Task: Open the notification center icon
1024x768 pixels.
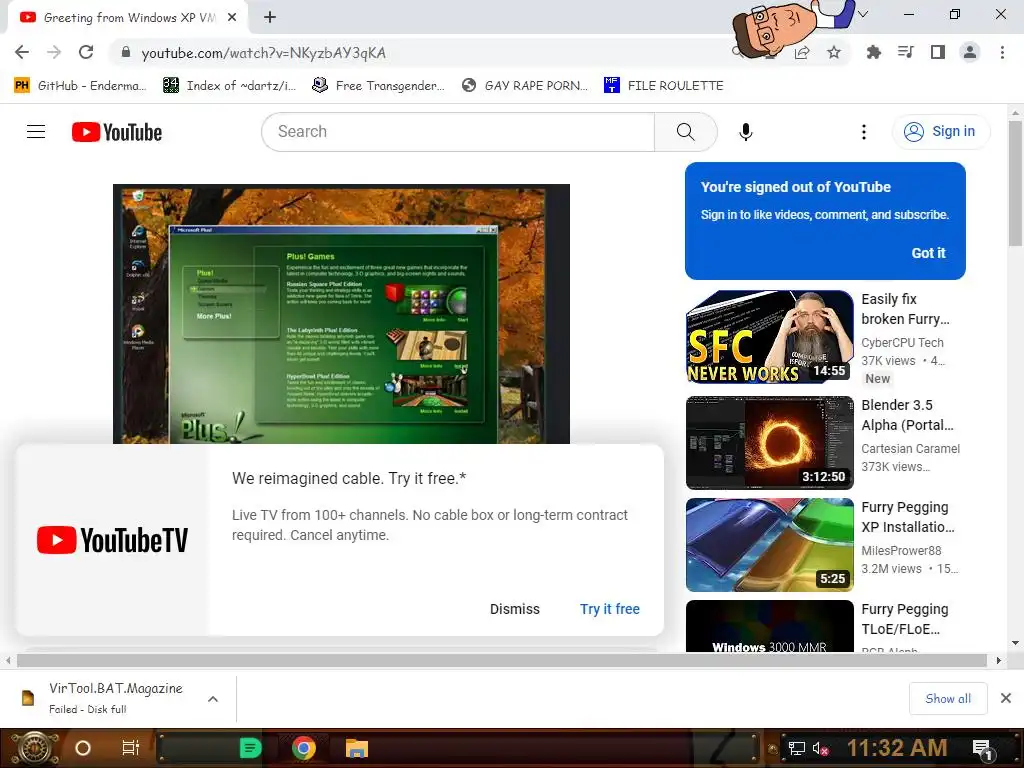Action: [983, 749]
